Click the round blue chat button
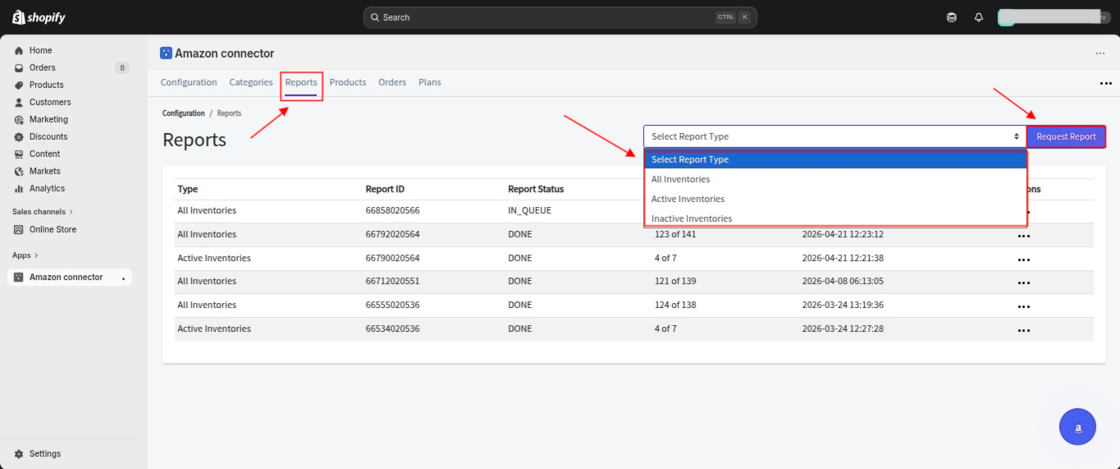This screenshot has width=1120, height=469. [1077, 427]
